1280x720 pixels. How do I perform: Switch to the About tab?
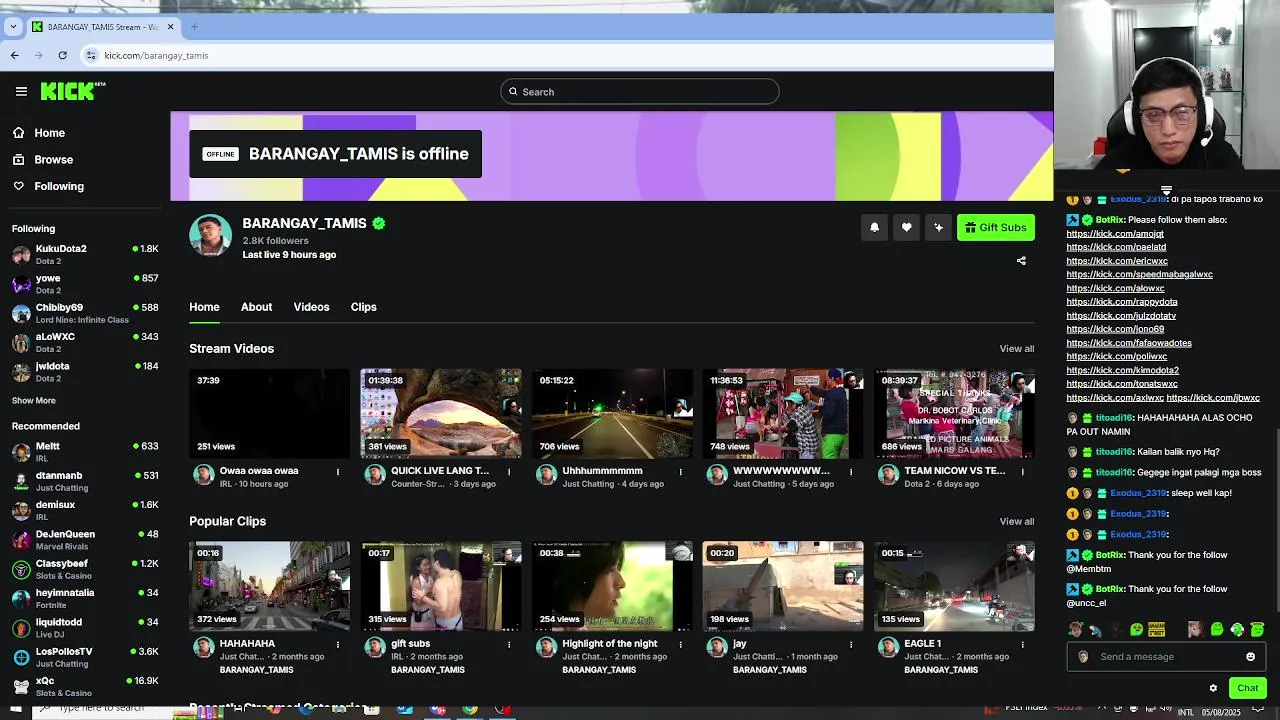(256, 307)
